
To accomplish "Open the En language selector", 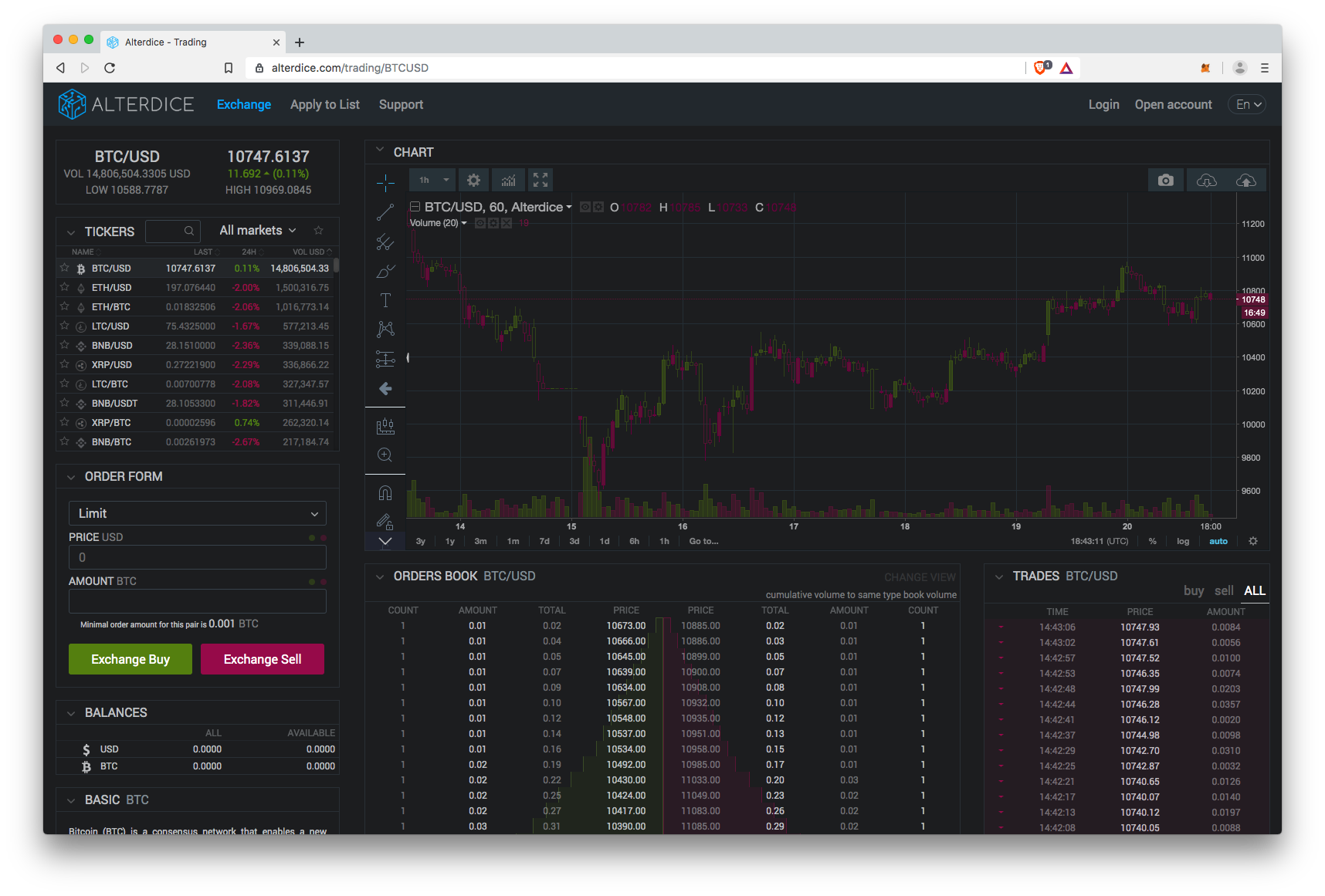I will pyautogui.click(x=1247, y=104).
